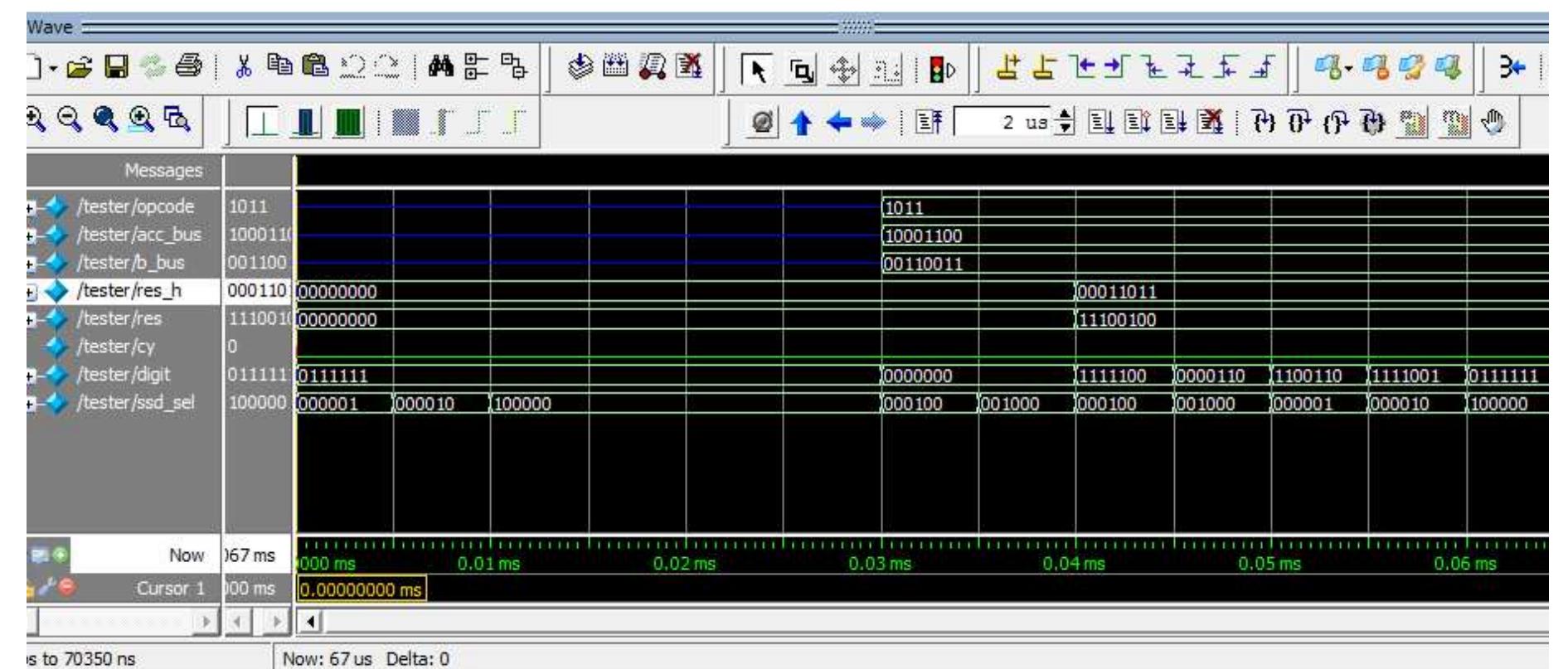Select the /tester/acc_bus signal name
The image size is (1568, 669).
tap(138, 235)
